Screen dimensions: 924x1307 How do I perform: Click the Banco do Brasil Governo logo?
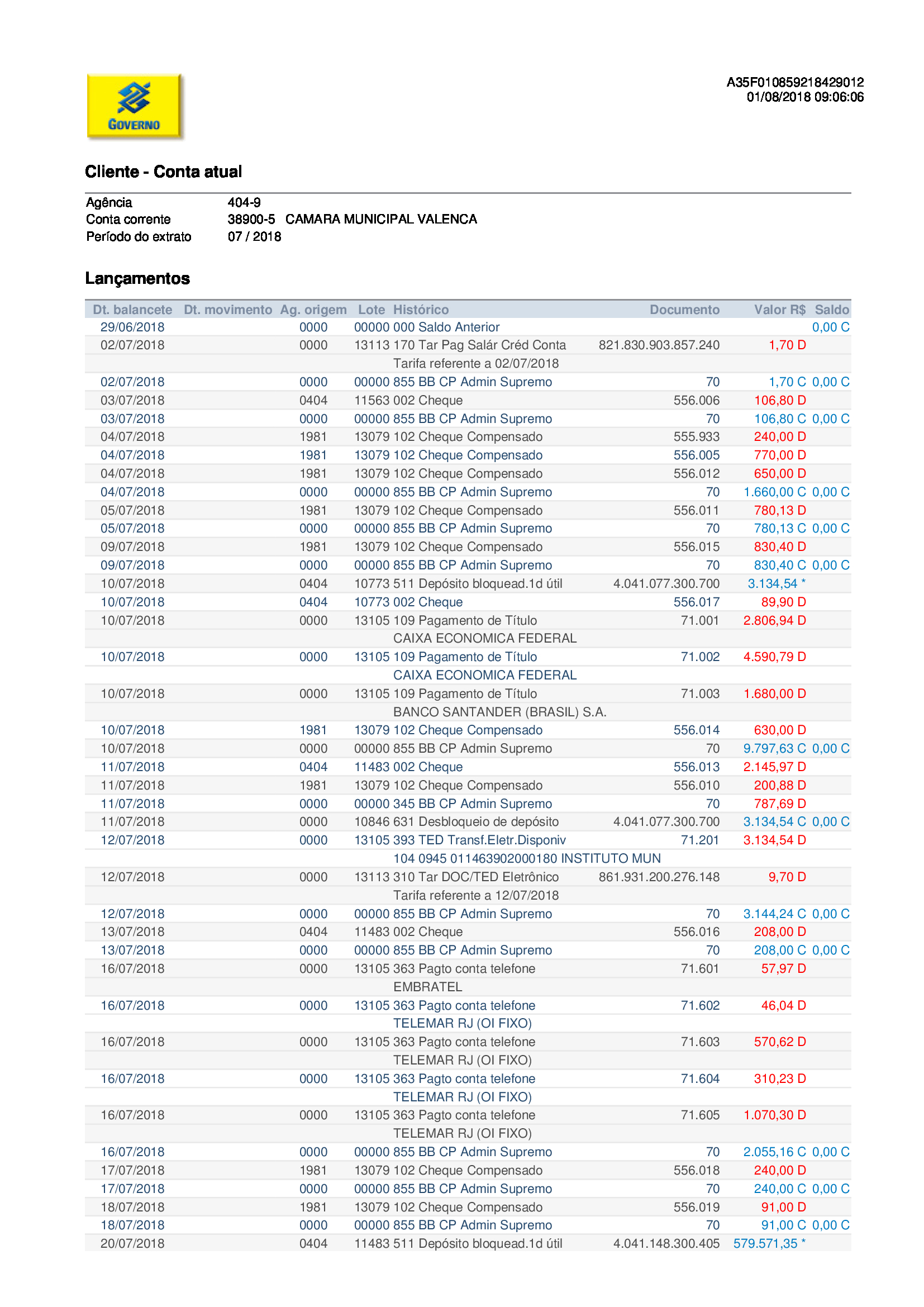coord(134,107)
